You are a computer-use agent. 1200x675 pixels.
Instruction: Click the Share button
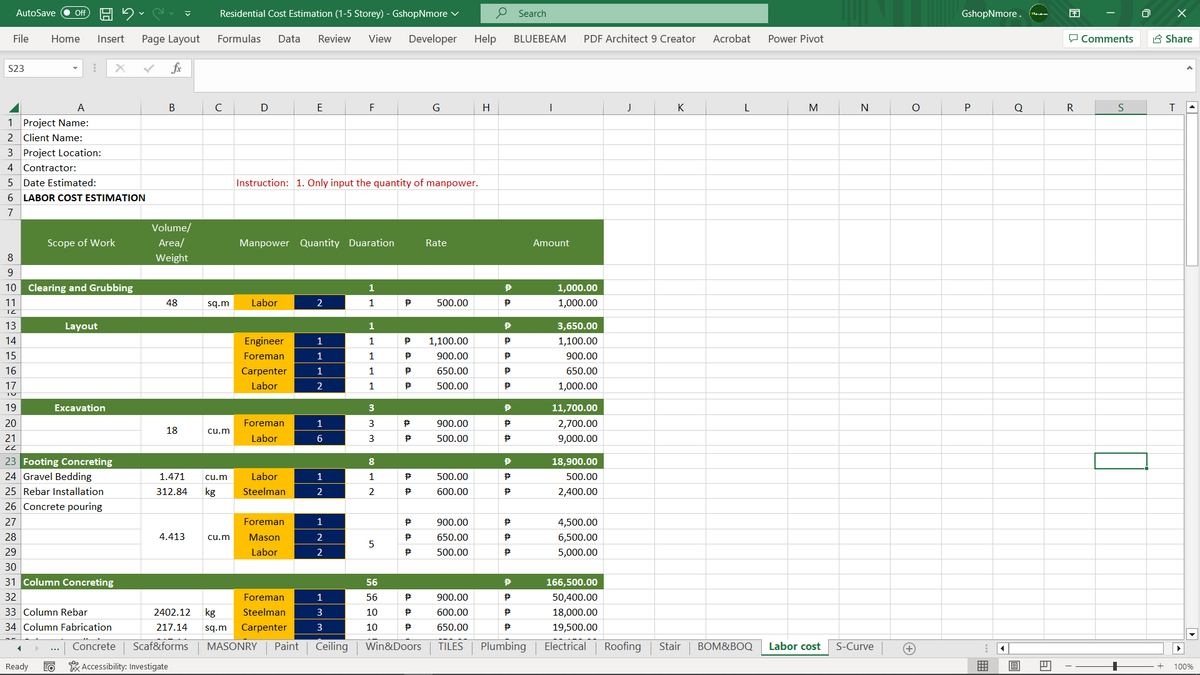(1172, 39)
